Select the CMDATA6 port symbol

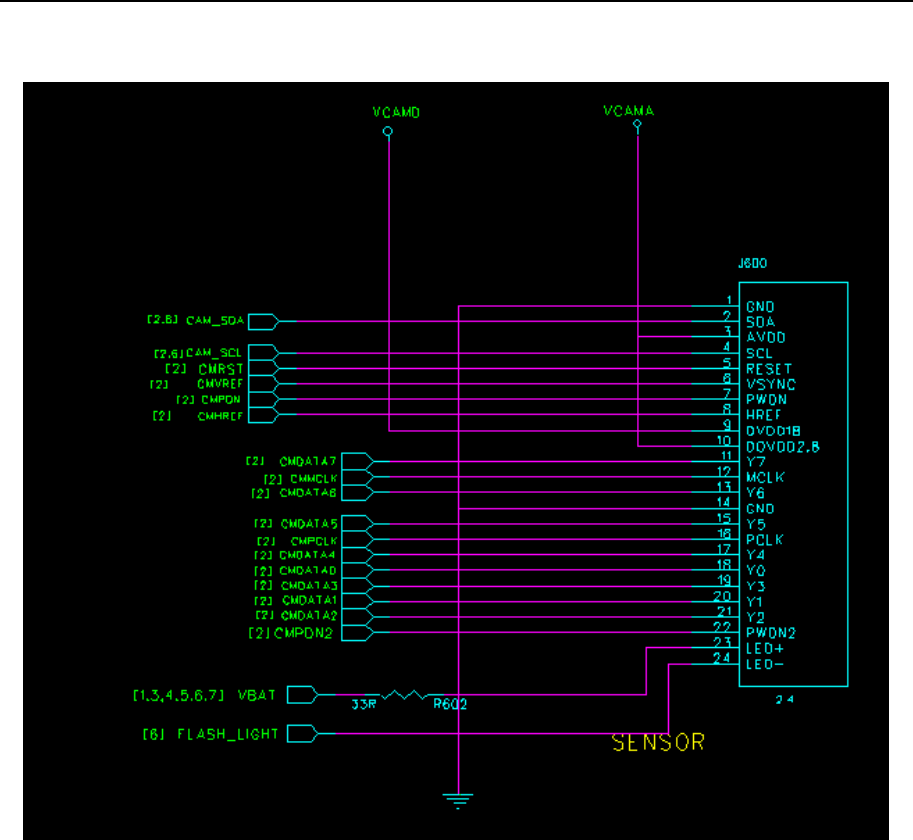click(358, 492)
